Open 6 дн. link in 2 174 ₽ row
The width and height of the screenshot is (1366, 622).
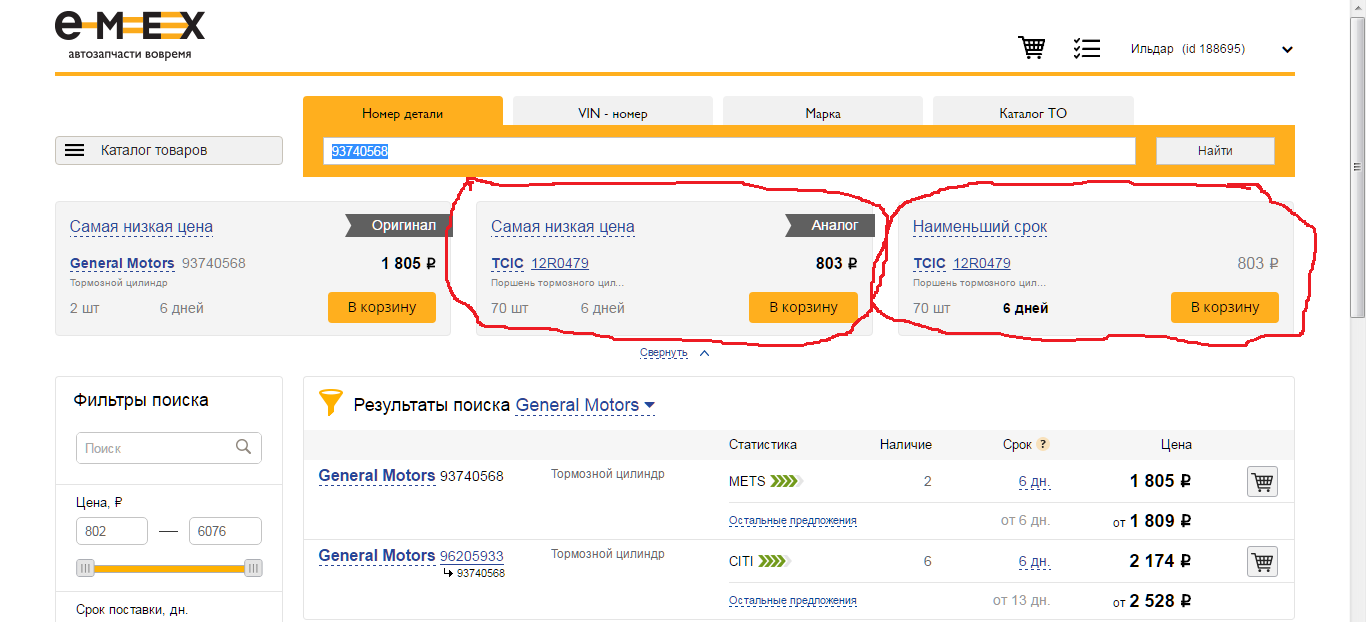tap(1034, 561)
